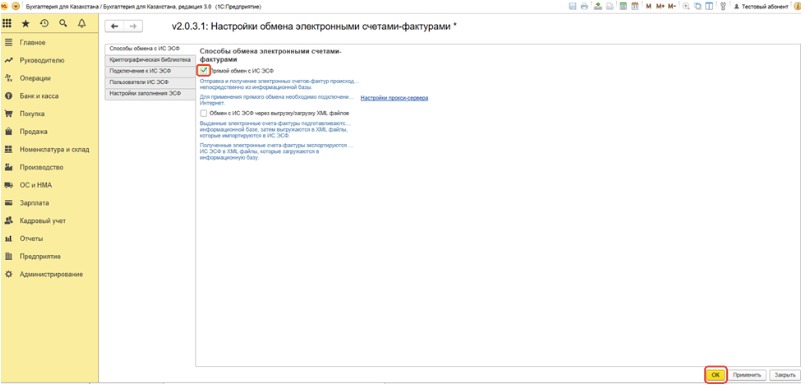The height and width of the screenshot is (385, 805).
Task: Open the calculator icon in top toolbar
Action: [623, 6]
